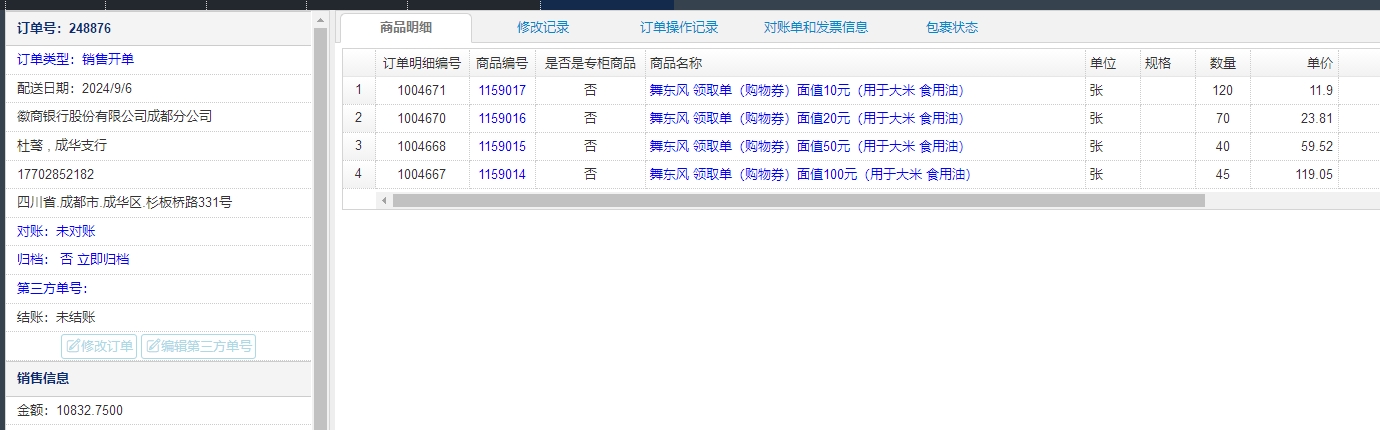
Task: Click the 配送日期: 2024/9/6 line
Action: (74, 88)
